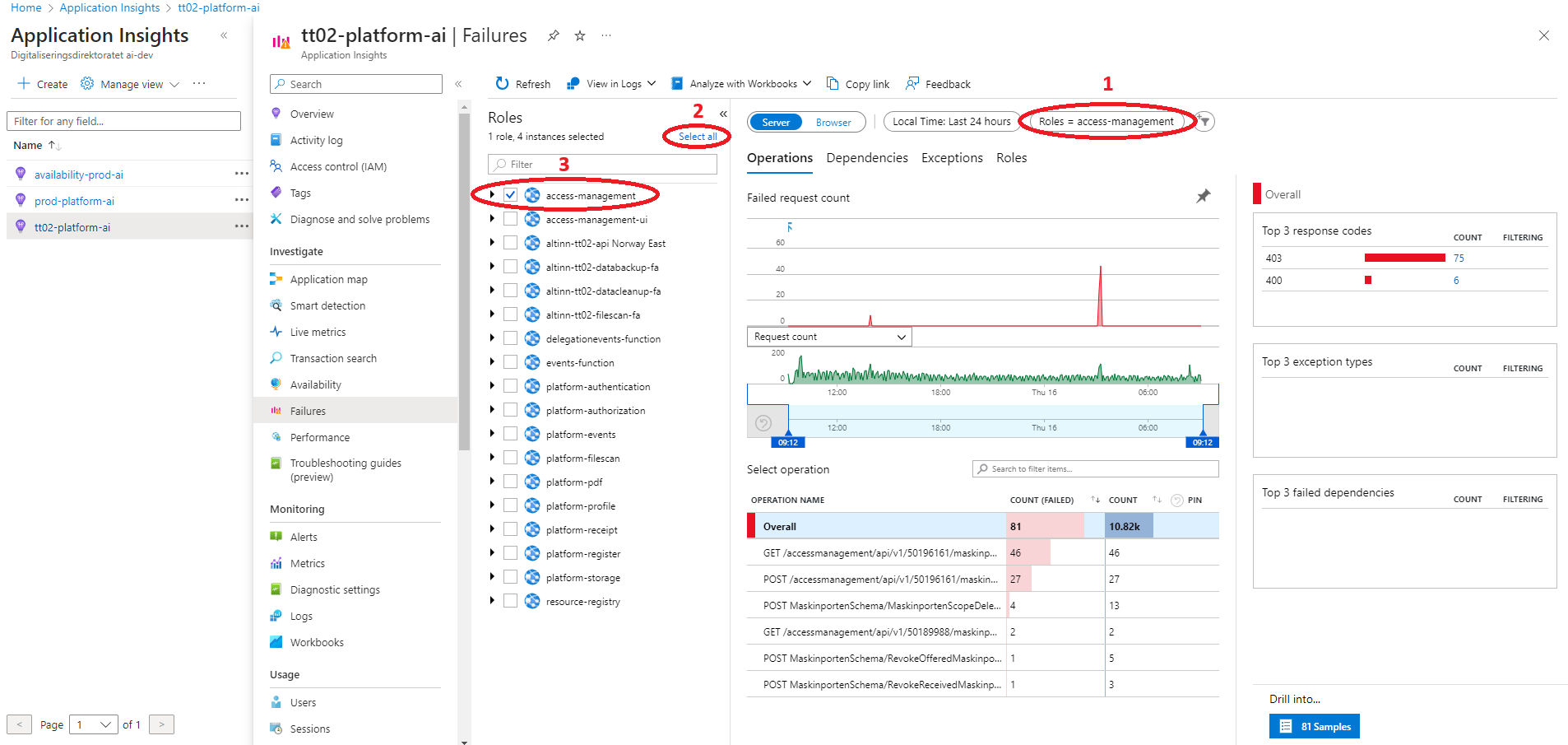Check the platform-storage role
The height and width of the screenshot is (745, 1568).
tap(511, 577)
